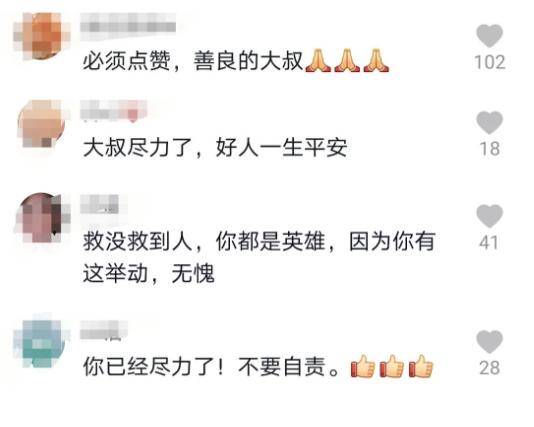The height and width of the screenshot is (427, 534).
Task: Select the blurred username with the red badge
Action: pyautogui.click(x=114, y=111)
